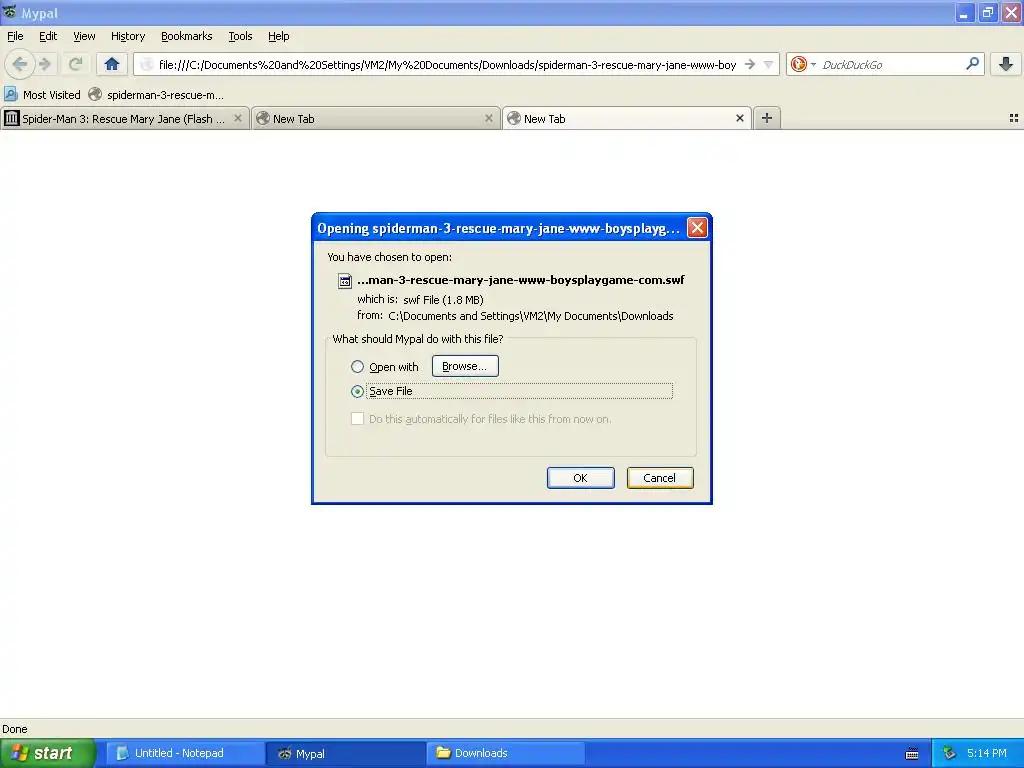
Task: Show all tabs grid icon
Action: click(x=1014, y=118)
